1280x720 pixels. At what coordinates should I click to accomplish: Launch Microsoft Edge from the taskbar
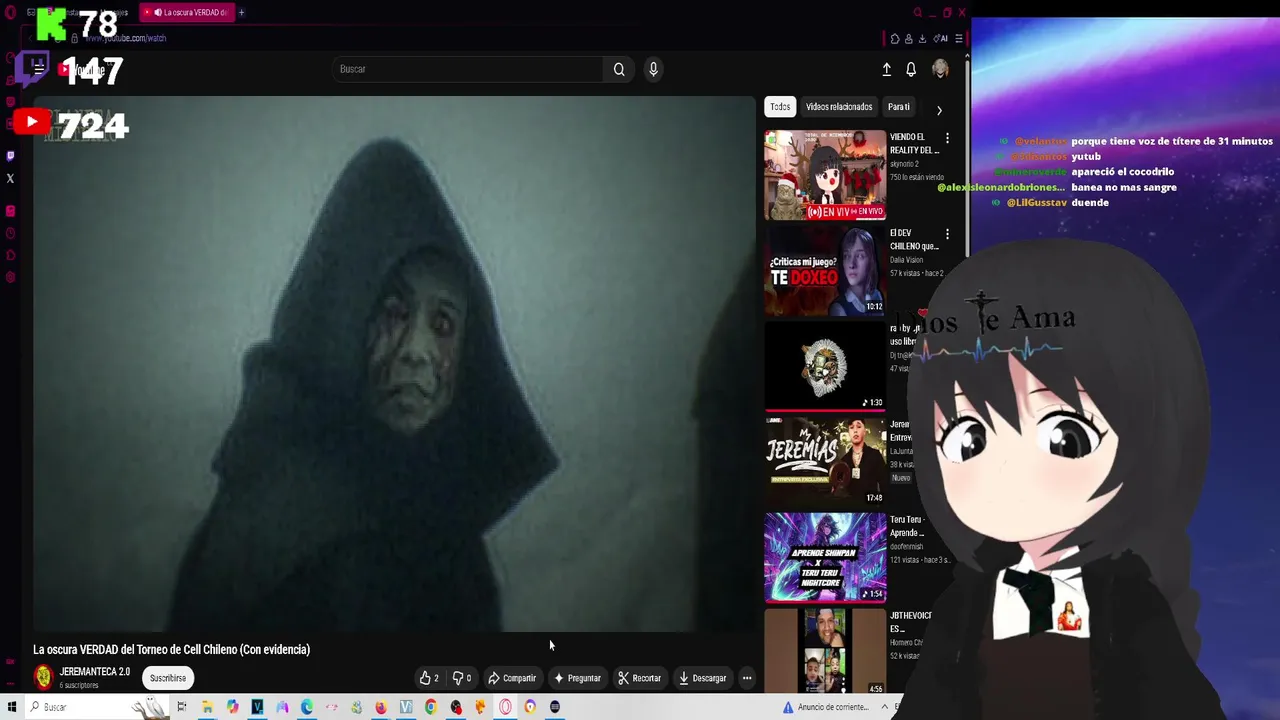click(x=307, y=707)
